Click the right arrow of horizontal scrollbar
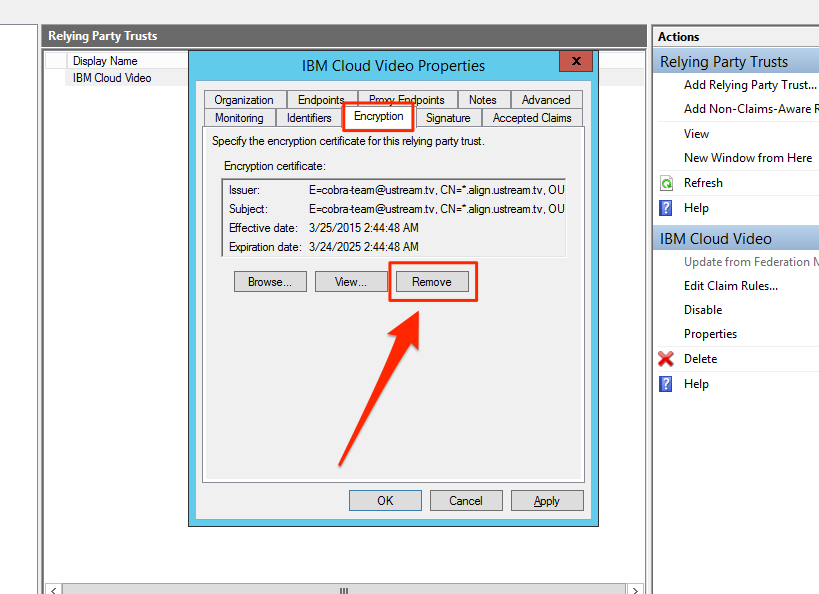Image resolution: width=819 pixels, height=594 pixels. (635, 589)
